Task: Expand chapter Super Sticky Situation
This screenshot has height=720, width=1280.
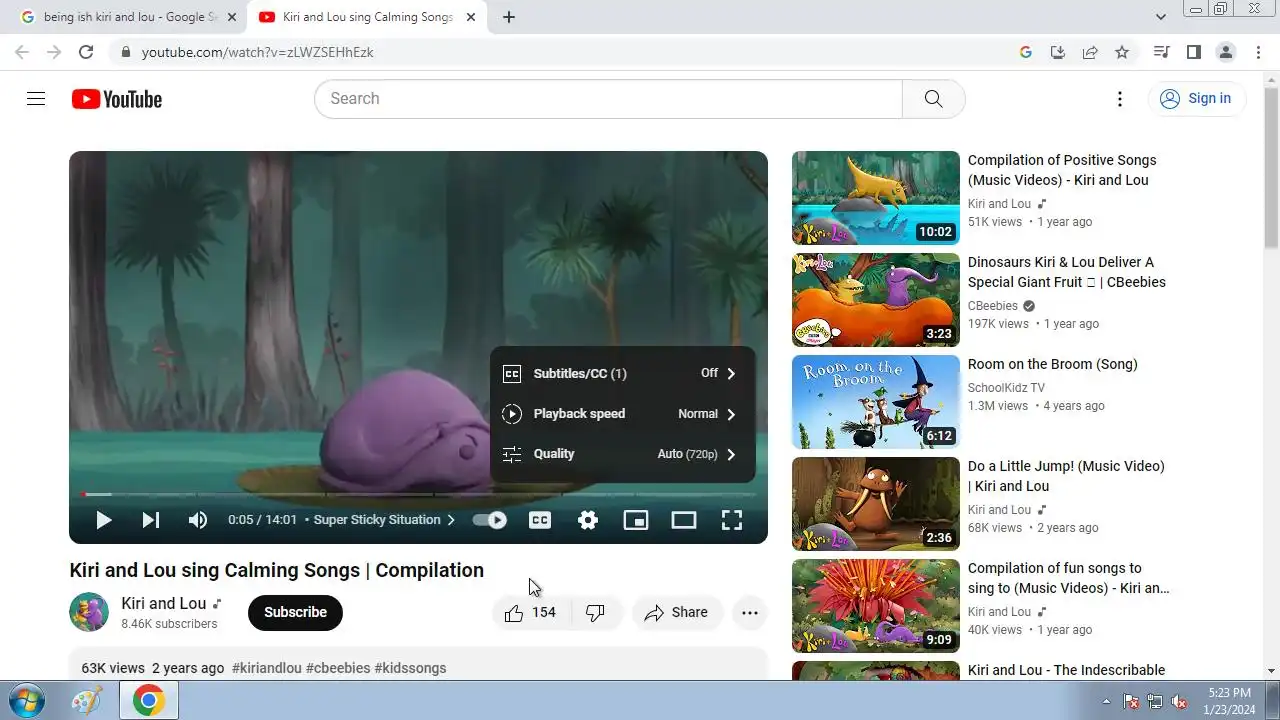Action: click(384, 520)
